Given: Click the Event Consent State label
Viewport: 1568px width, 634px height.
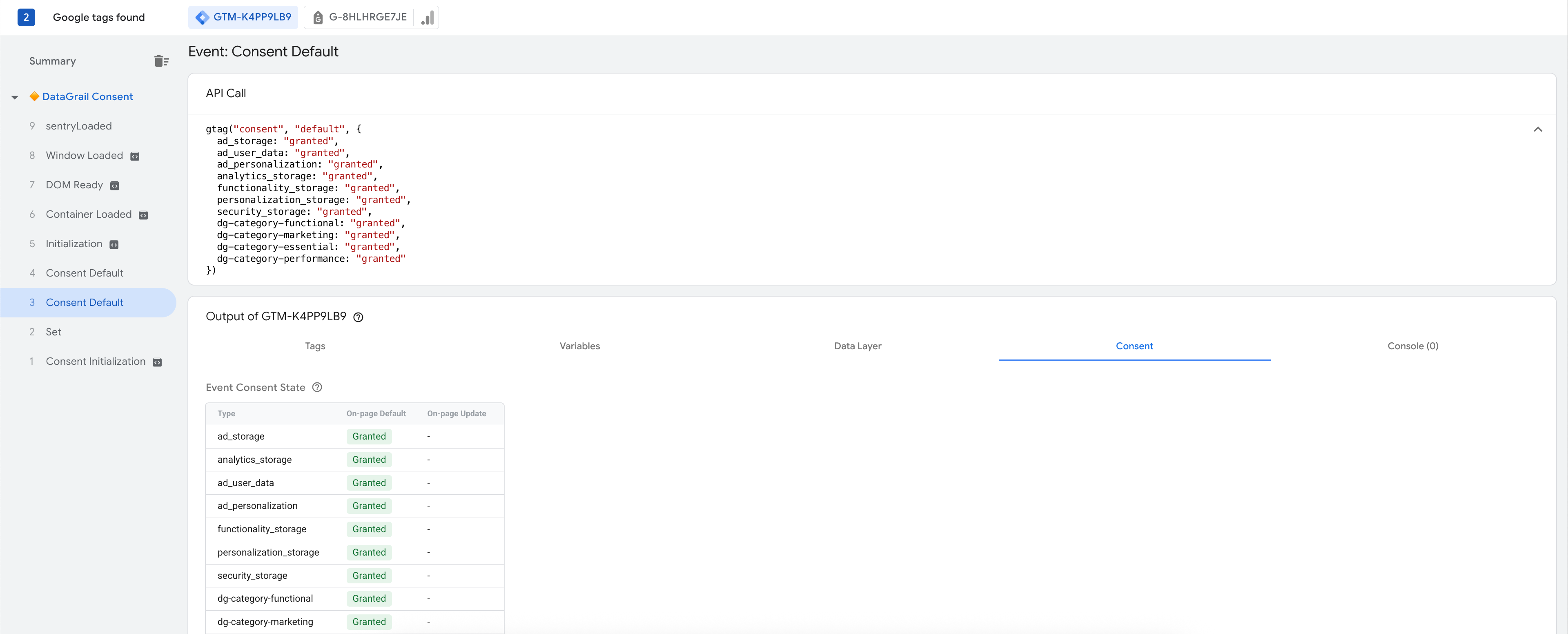Looking at the screenshot, I should tap(255, 387).
